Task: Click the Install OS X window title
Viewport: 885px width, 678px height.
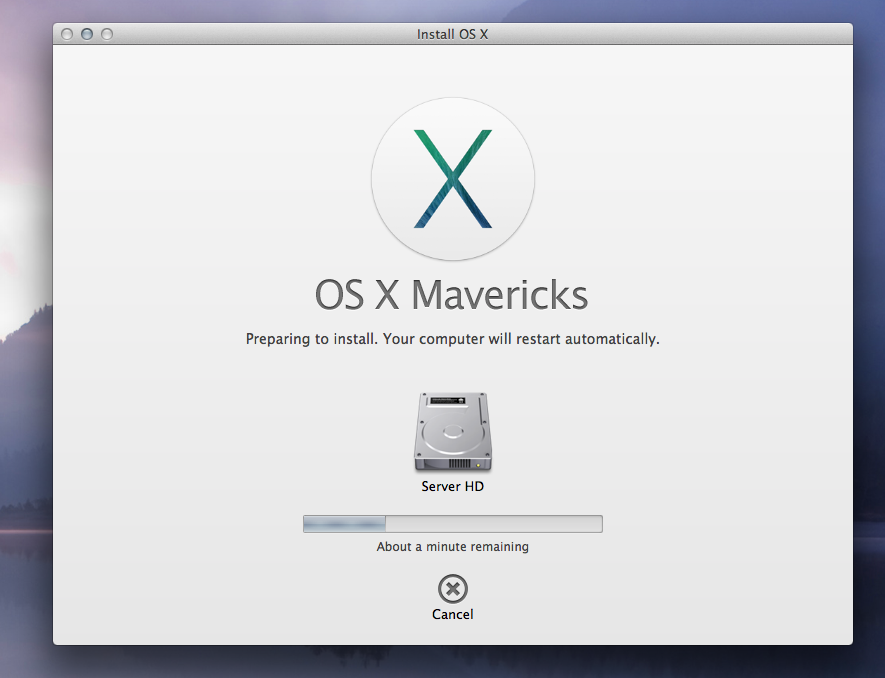Action: (453, 34)
